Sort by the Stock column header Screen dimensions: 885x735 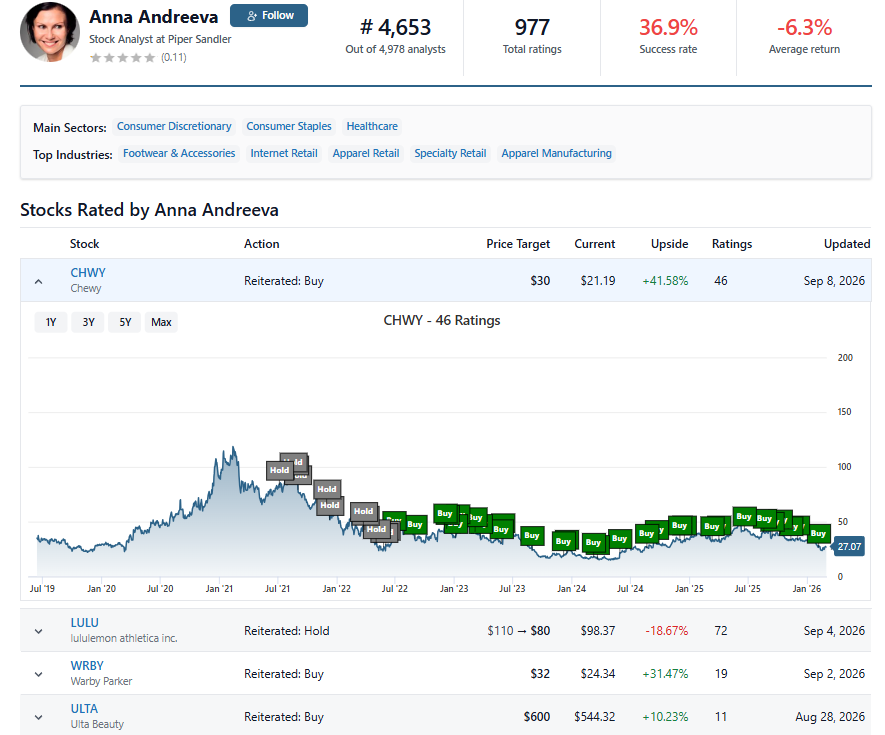point(84,244)
